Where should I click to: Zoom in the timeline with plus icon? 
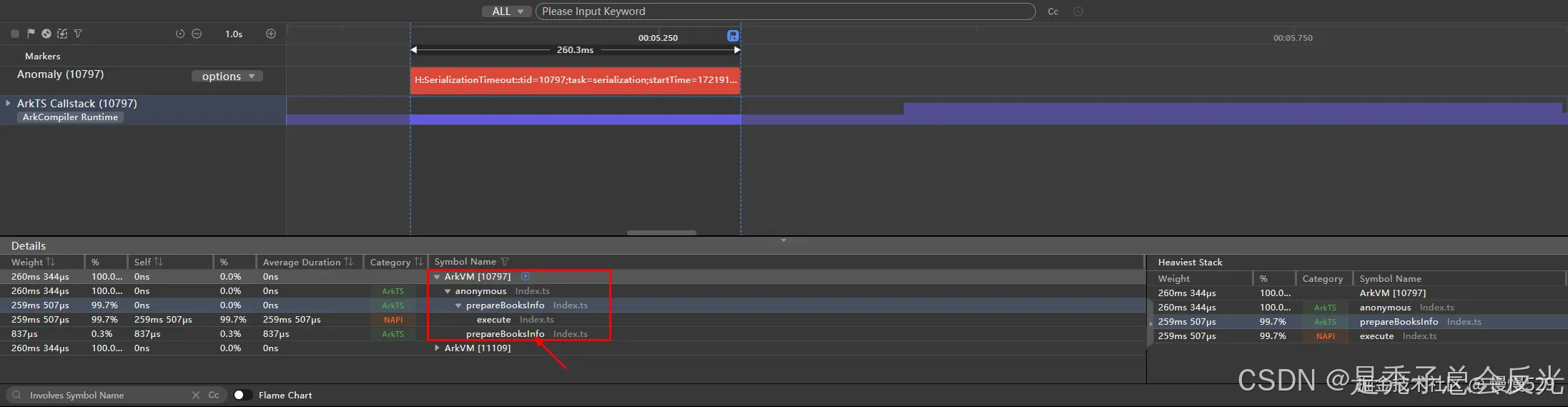point(271,34)
